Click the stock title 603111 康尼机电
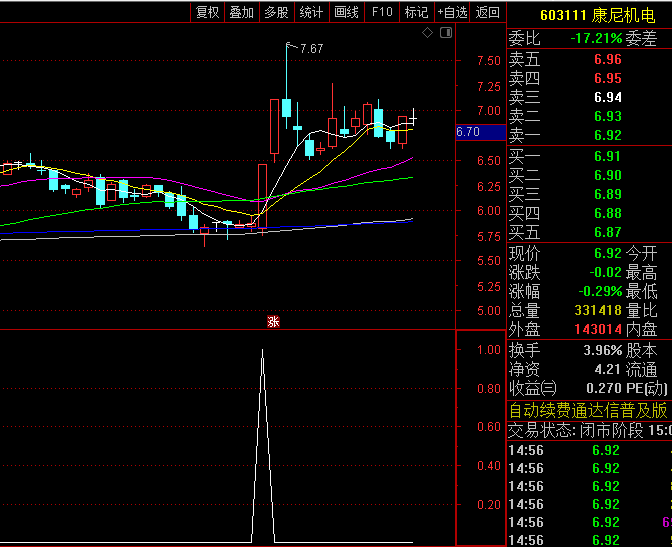The height and width of the screenshot is (547, 672). (x=597, y=15)
